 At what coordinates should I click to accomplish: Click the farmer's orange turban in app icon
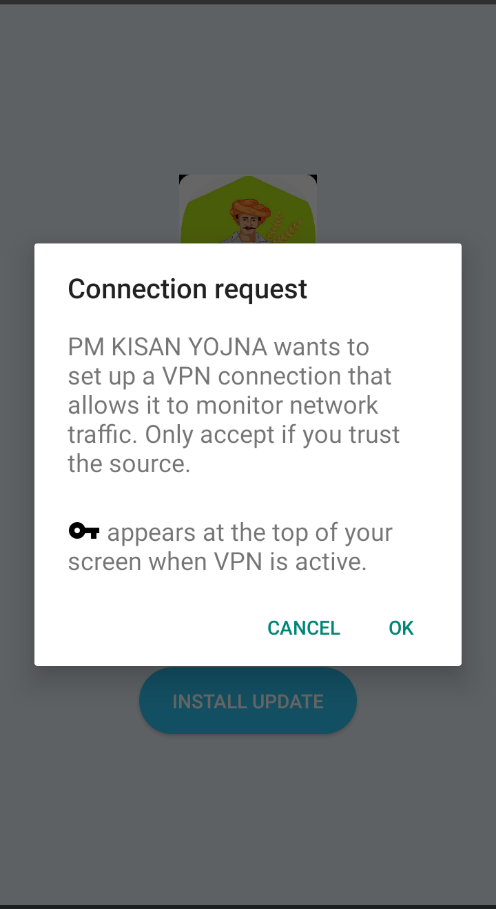click(248, 209)
